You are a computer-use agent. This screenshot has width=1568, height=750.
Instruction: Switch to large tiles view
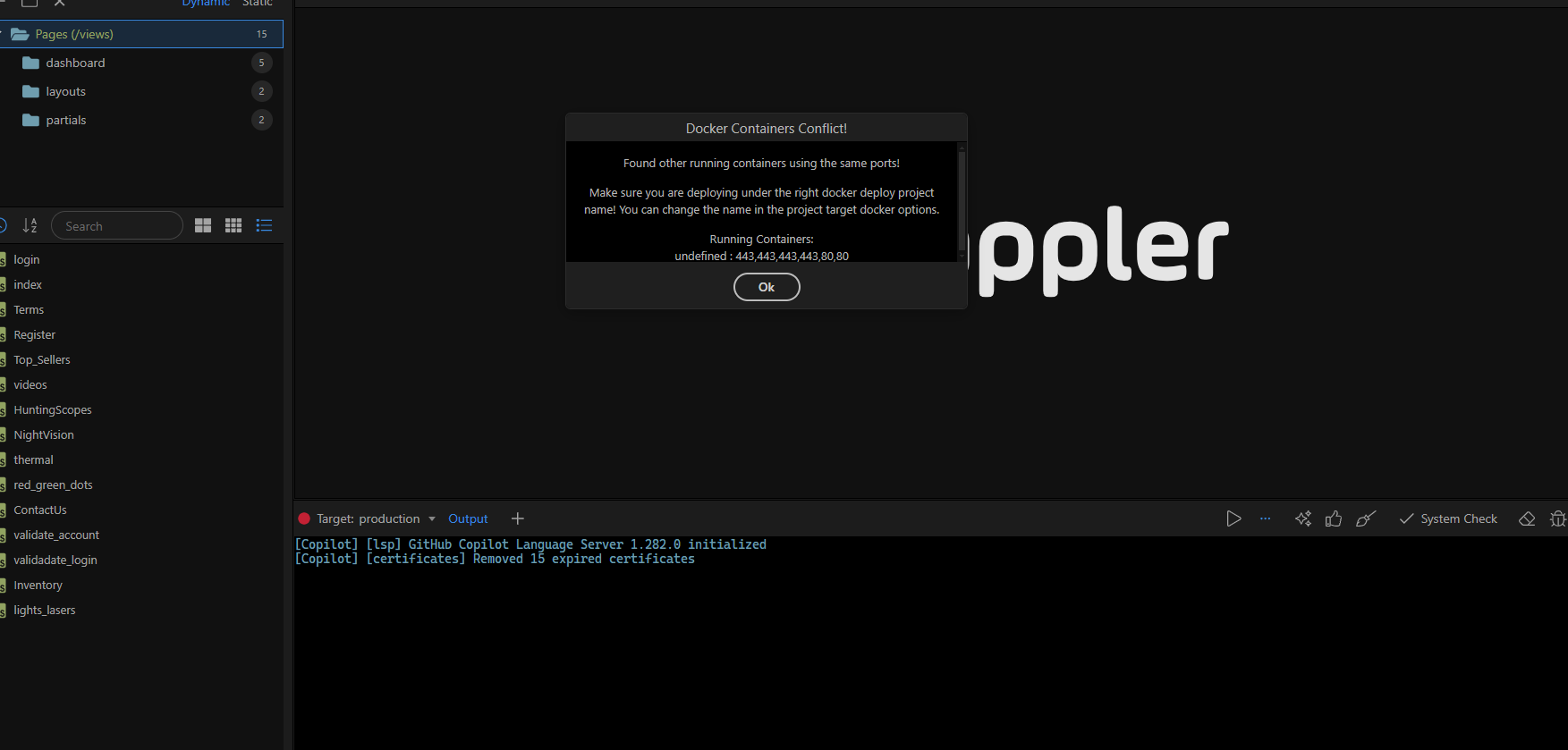pyautogui.click(x=203, y=225)
